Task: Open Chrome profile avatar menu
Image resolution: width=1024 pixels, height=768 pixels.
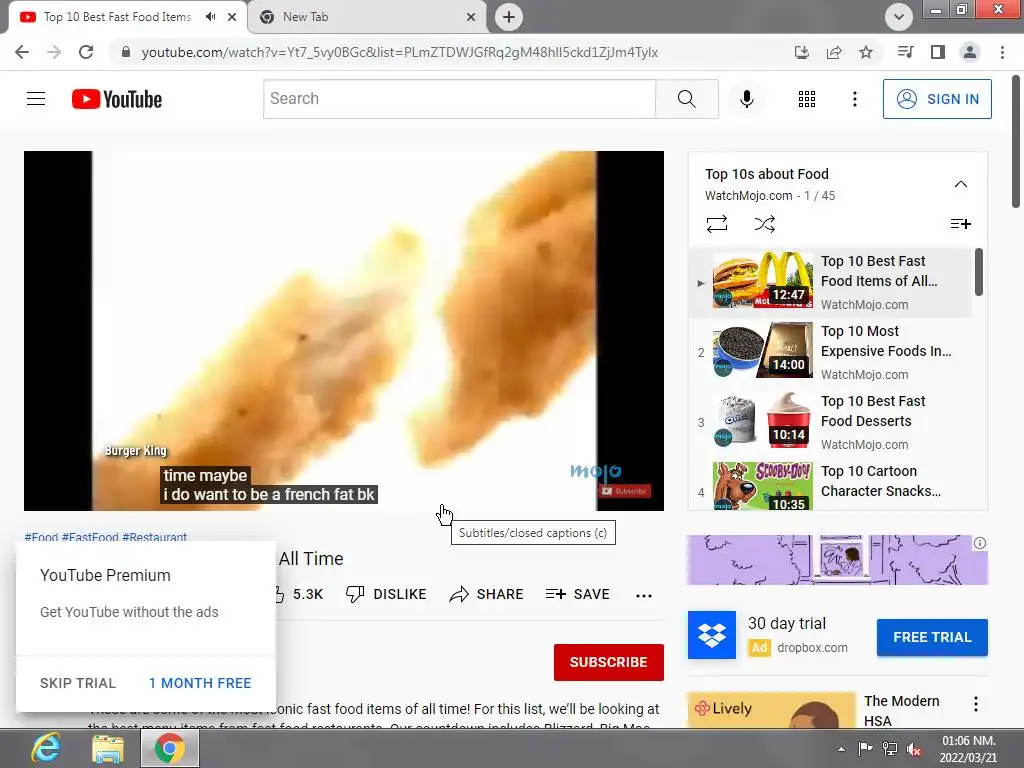Action: (x=970, y=52)
